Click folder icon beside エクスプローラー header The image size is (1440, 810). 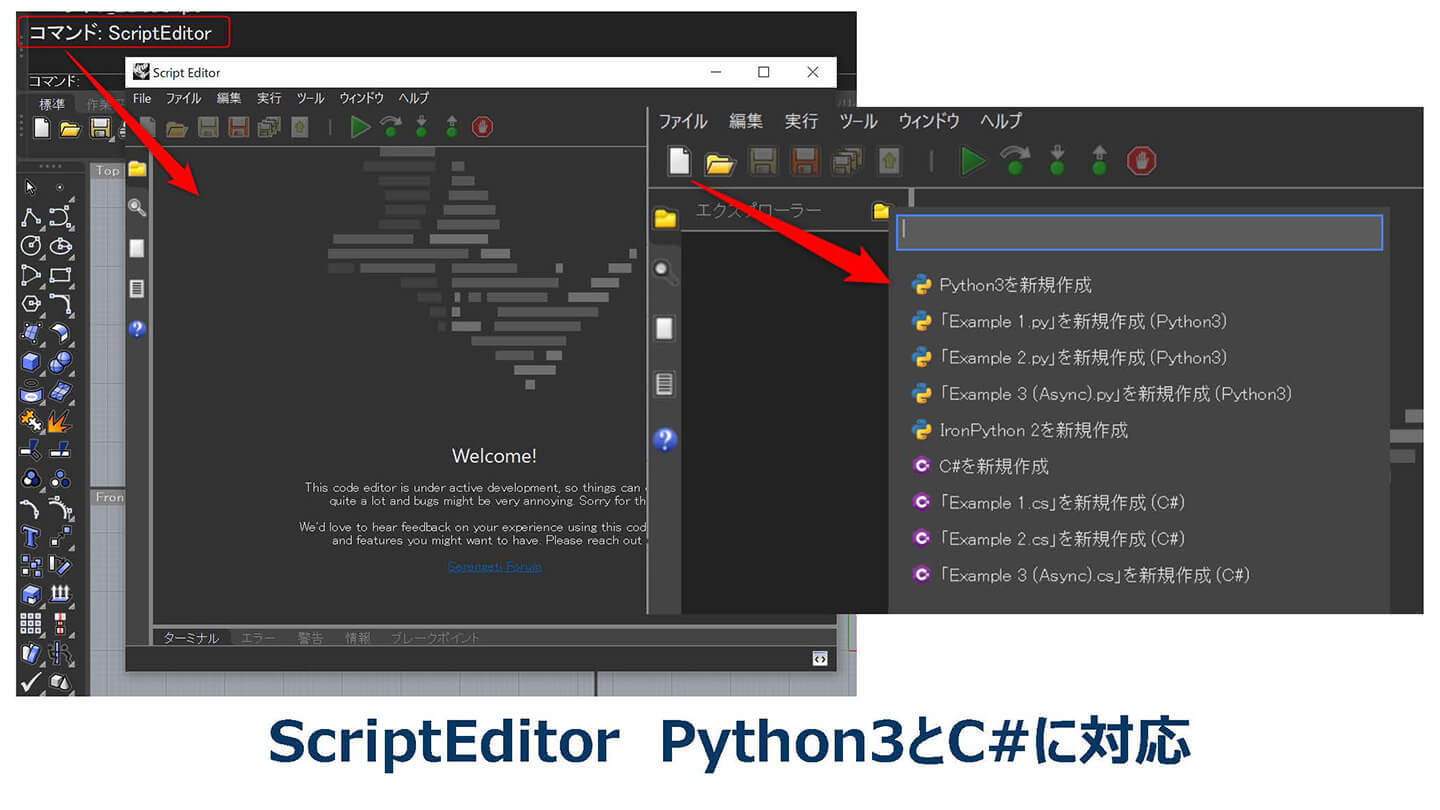pyautogui.click(x=880, y=211)
